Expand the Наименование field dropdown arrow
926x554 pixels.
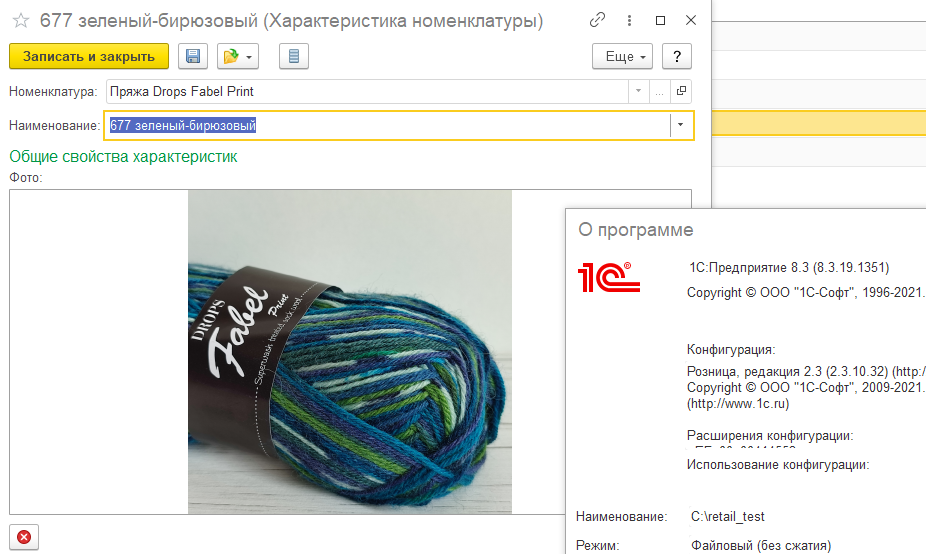[681, 125]
